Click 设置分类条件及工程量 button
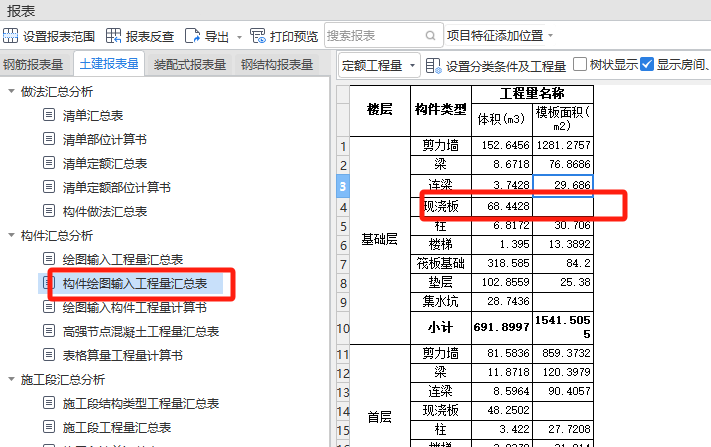Screen dimensions: 711x447 click(x=496, y=66)
